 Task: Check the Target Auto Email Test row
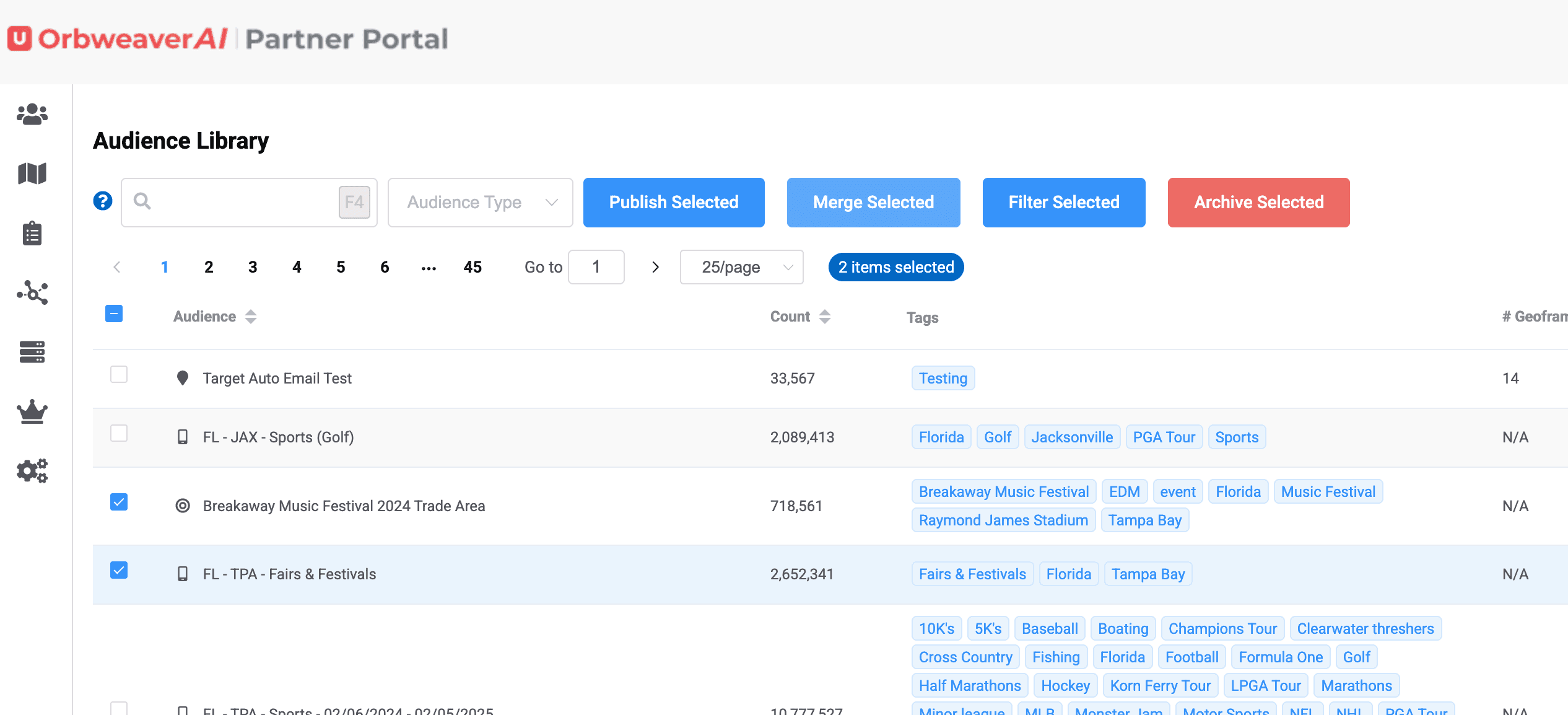click(119, 375)
